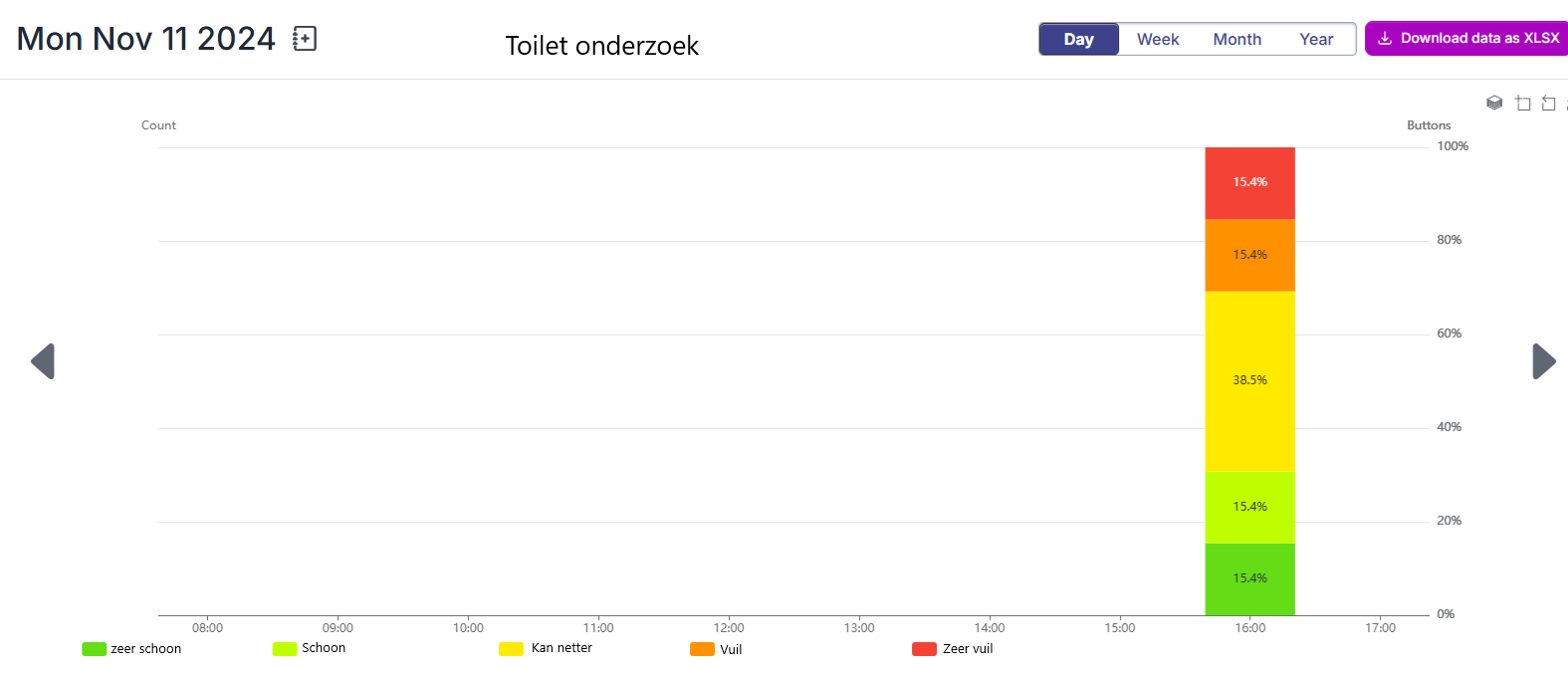The height and width of the screenshot is (674, 1568).
Task: Click the add note icon beside date
Action: tap(305, 39)
